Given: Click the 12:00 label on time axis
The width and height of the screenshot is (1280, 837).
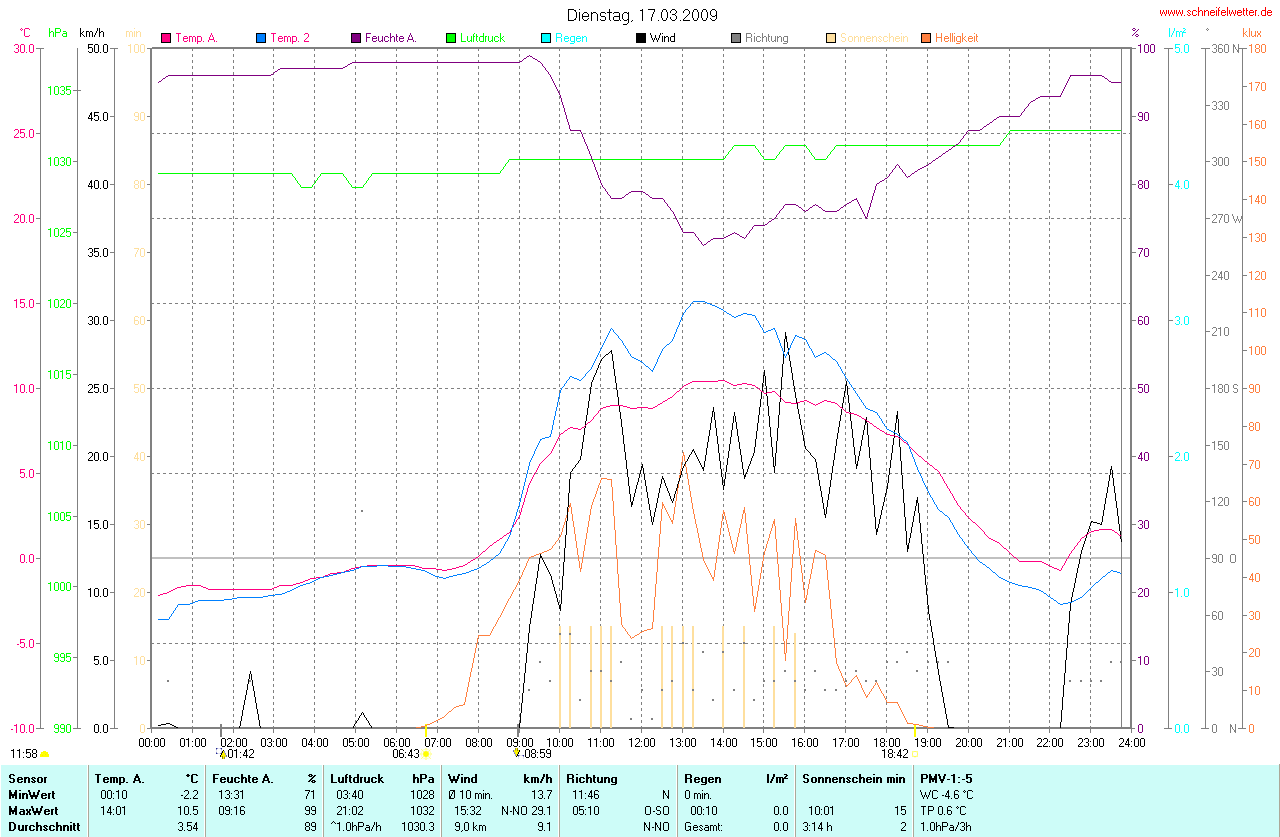Looking at the screenshot, I should (x=641, y=742).
